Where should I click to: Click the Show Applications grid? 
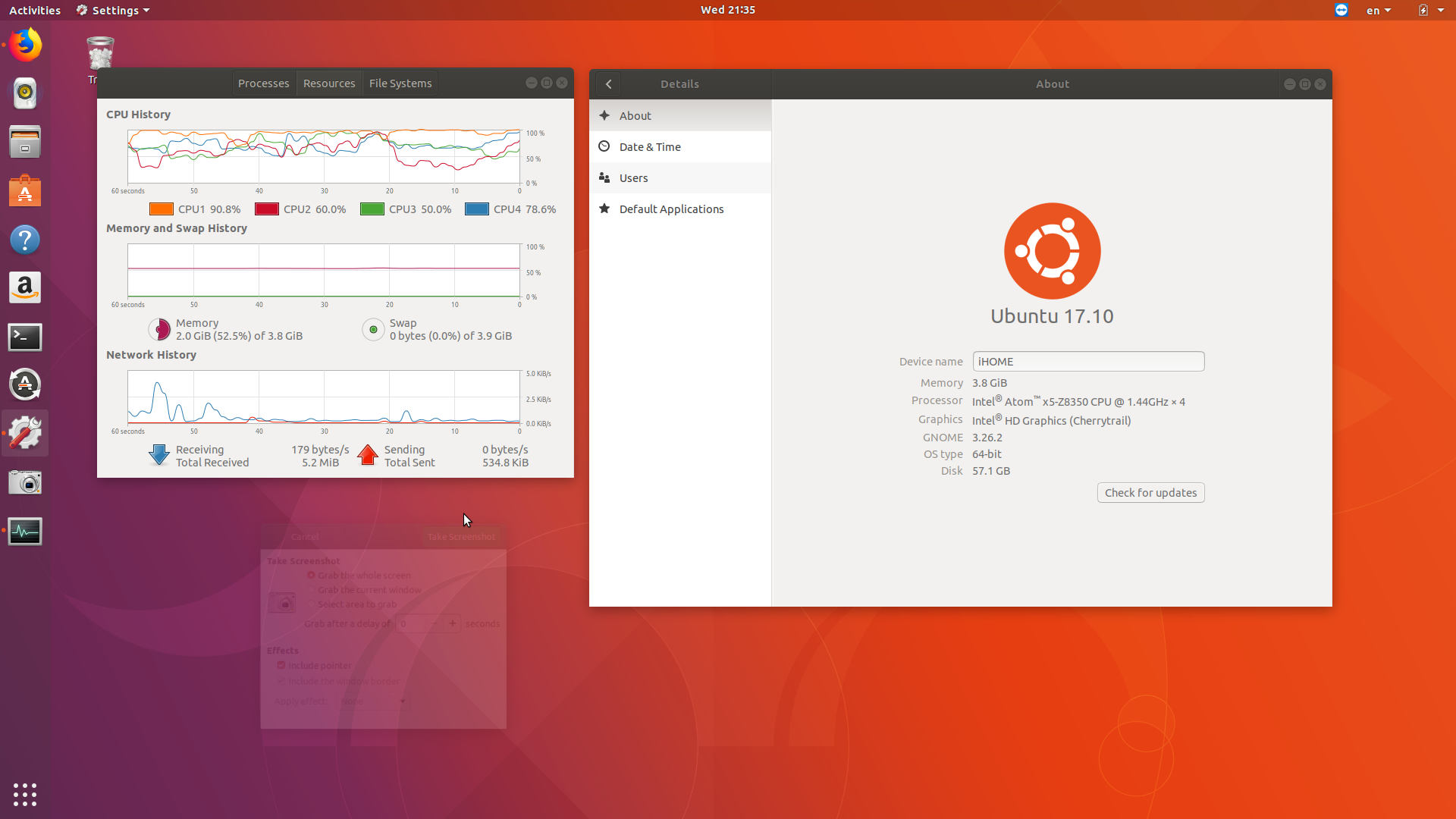point(25,794)
